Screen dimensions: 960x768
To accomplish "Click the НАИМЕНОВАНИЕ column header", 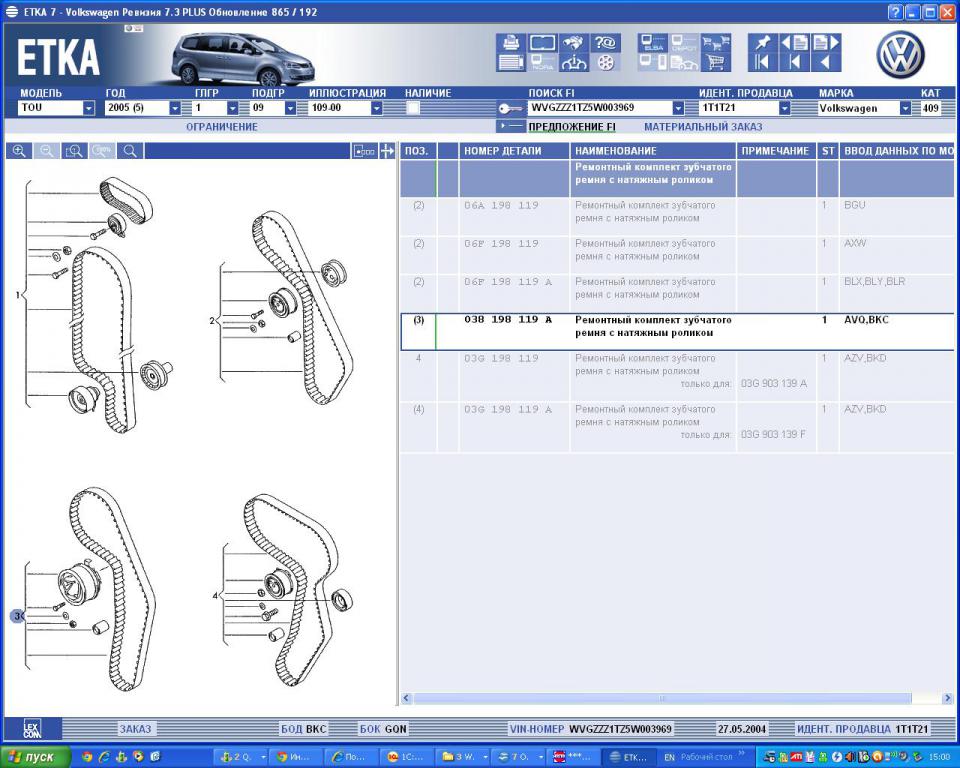I will [653, 151].
